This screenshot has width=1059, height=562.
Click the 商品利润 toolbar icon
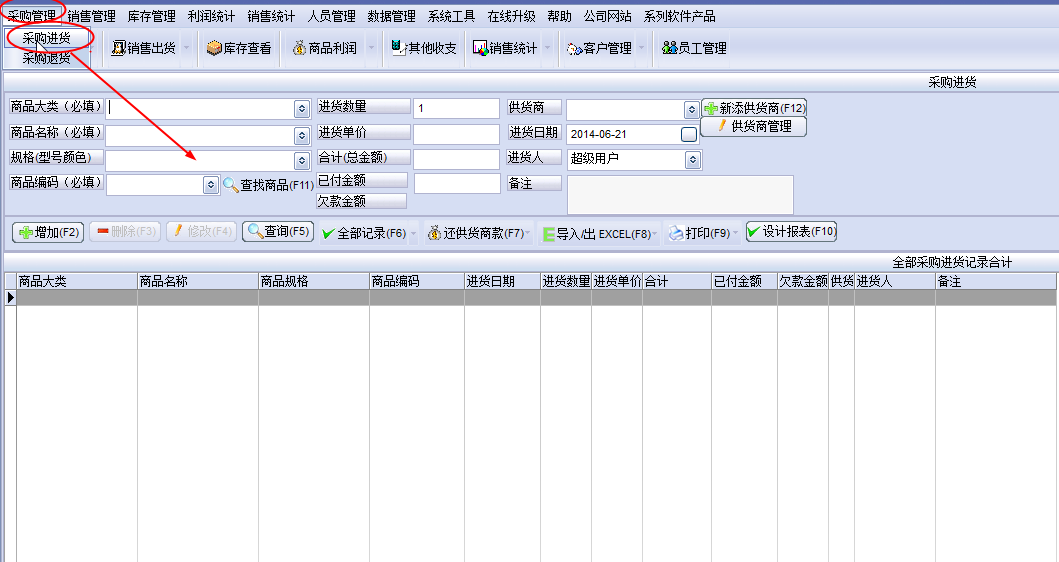[299, 48]
